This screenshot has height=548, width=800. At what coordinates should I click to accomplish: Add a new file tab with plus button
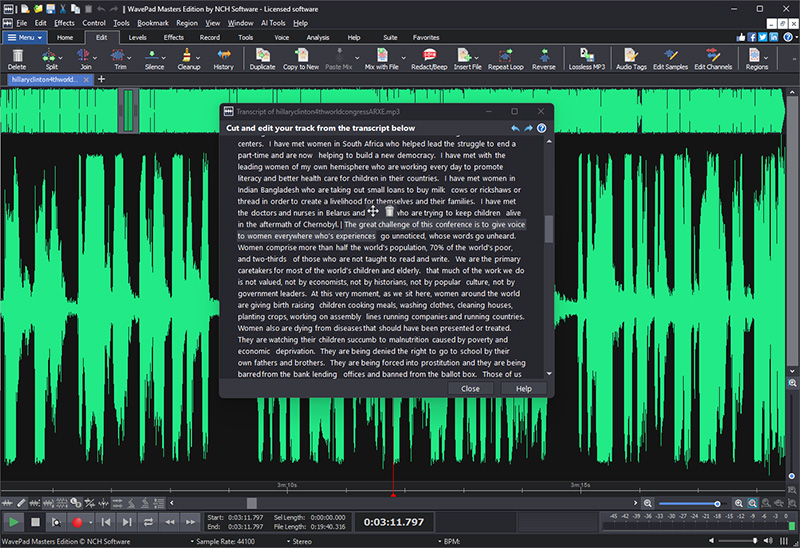click(x=101, y=79)
